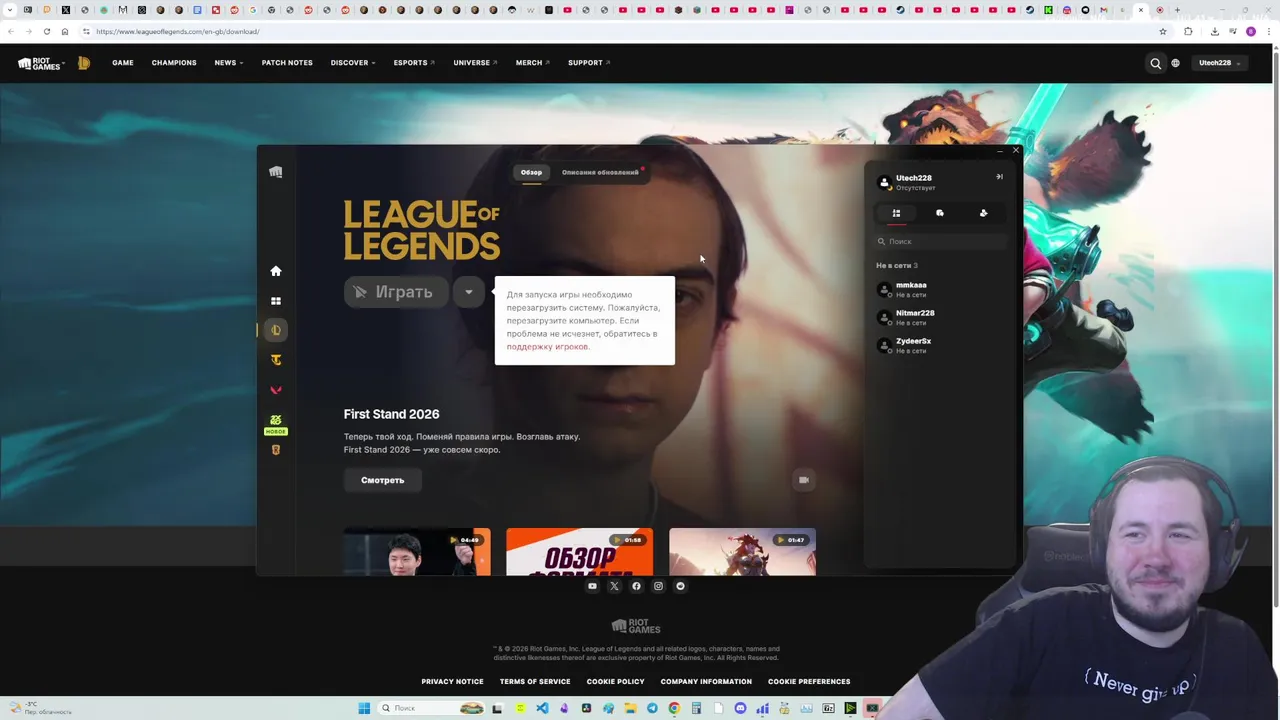
Task: Expand the DISCOVER menu on website
Action: pyautogui.click(x=353, y=63)
